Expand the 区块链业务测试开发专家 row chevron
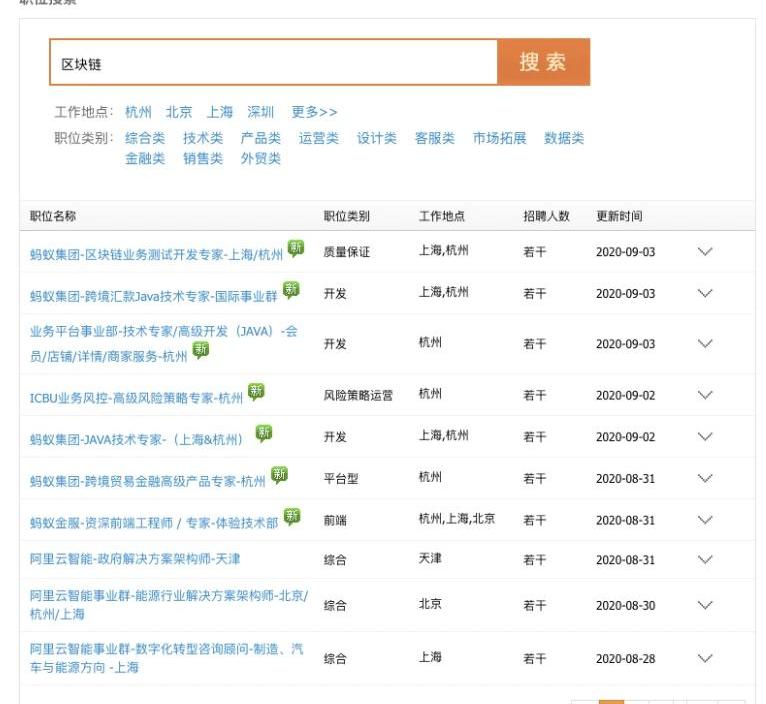The width and height of the screenshot is (766, 704). tap(704, 252)
